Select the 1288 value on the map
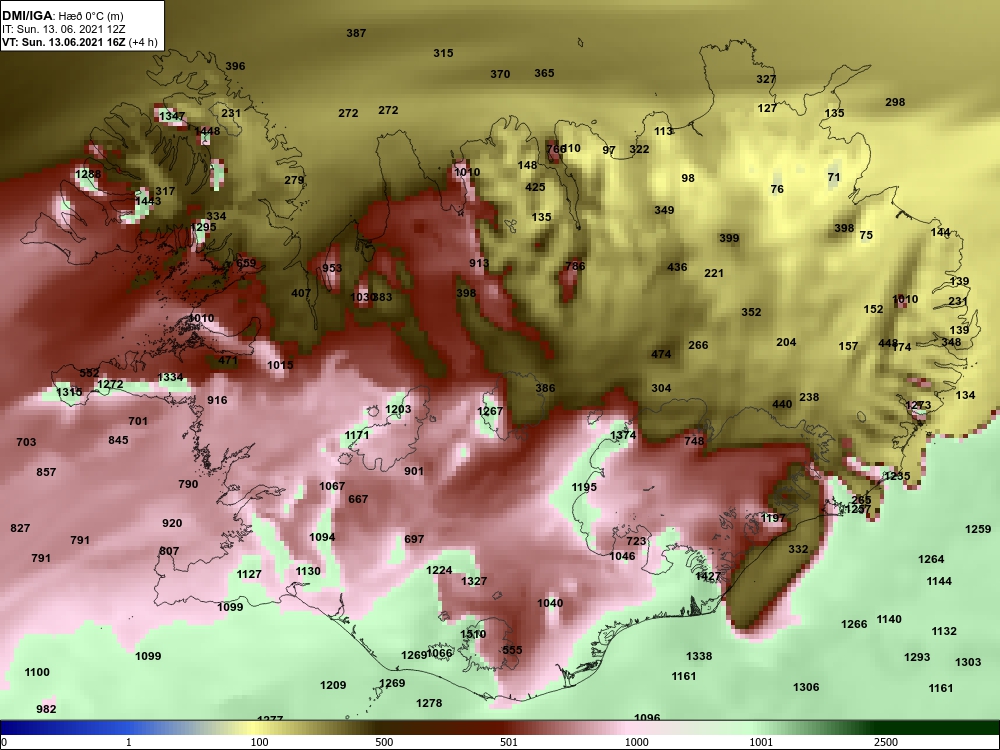This screenshot has width=1000, height=750. coord(88,175)
